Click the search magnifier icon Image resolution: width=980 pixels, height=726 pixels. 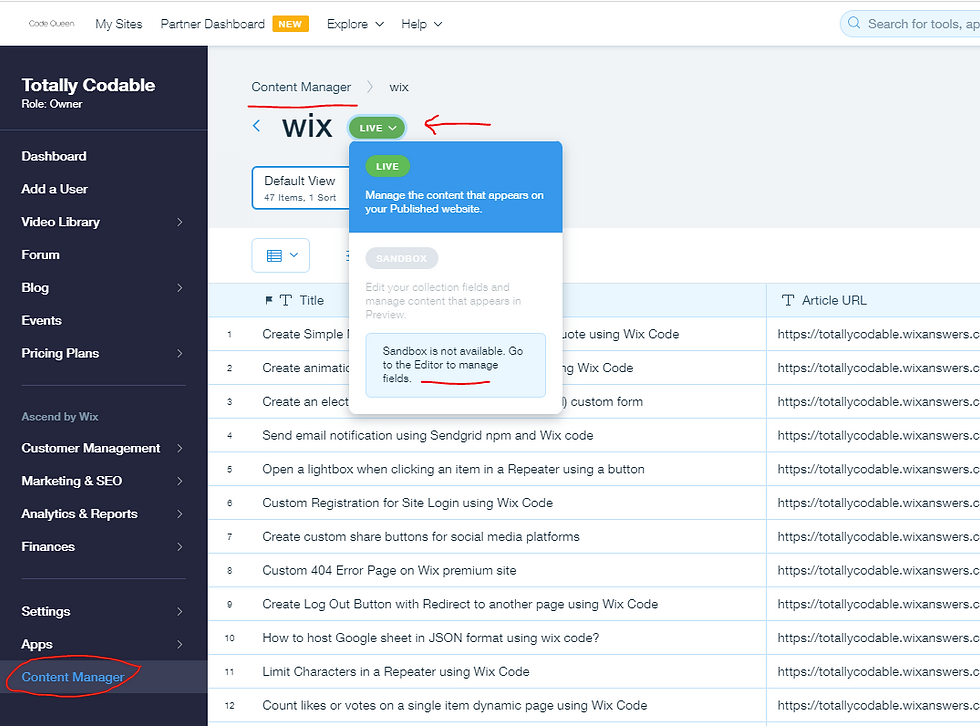pos(854,24)
